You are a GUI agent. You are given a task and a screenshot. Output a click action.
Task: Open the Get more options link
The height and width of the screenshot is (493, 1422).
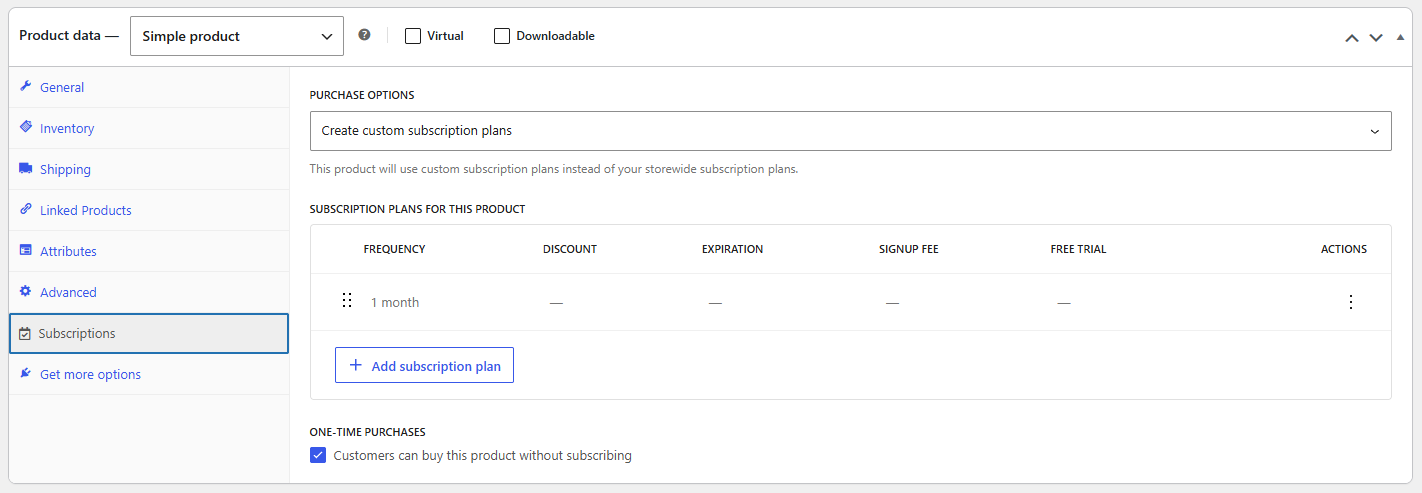click(90, 374)
